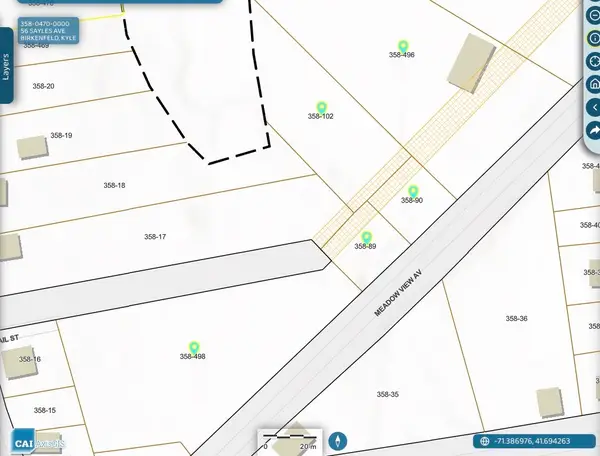Click the share arrow icon
Viewport: 600px width, 456px height.
[x=593, y=130]
